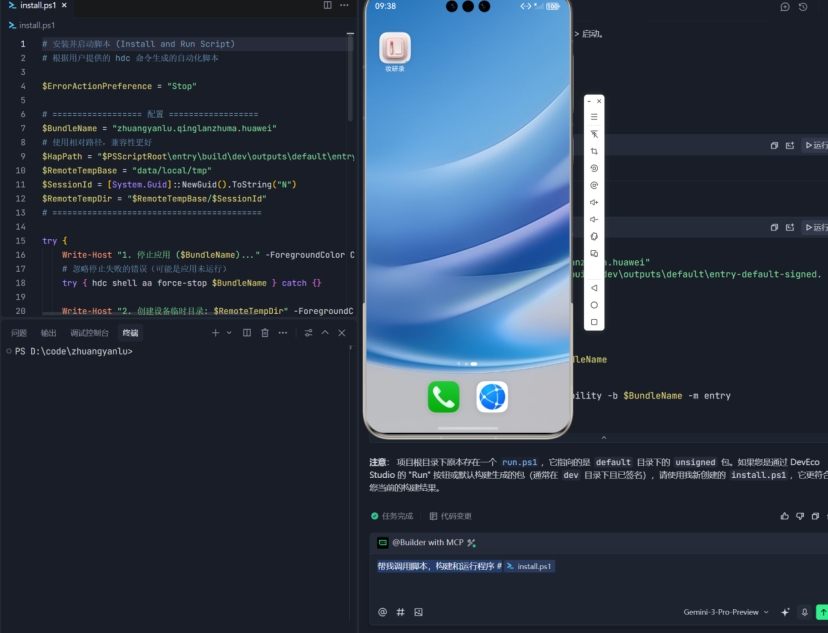Switch to the 输出 panel tab
This screenshot has height=633, width=828.
[48, 333]
